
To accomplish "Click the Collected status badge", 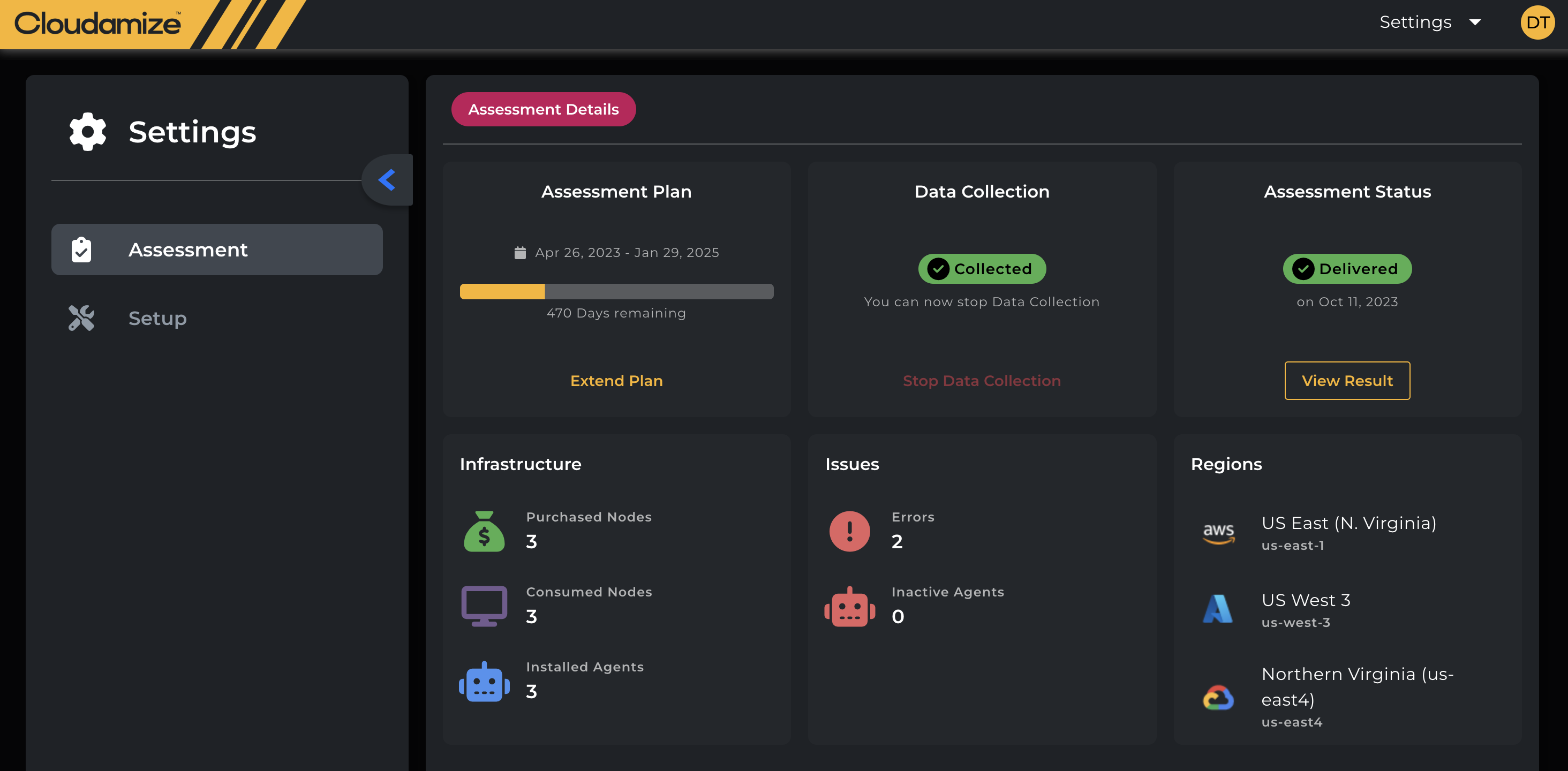I will point(981,268).
